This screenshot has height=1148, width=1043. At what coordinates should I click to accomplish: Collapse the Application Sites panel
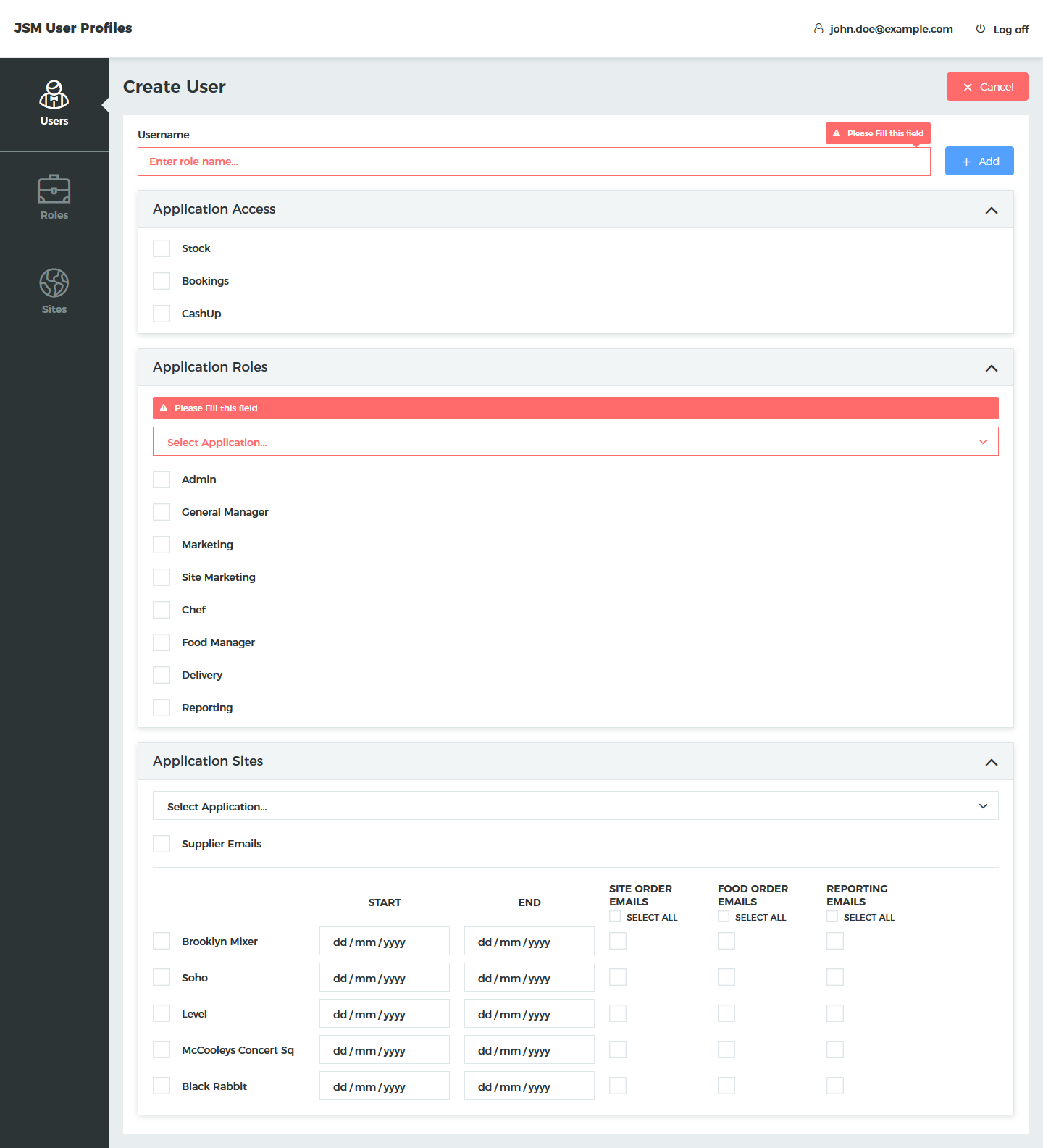coord(991,762)
